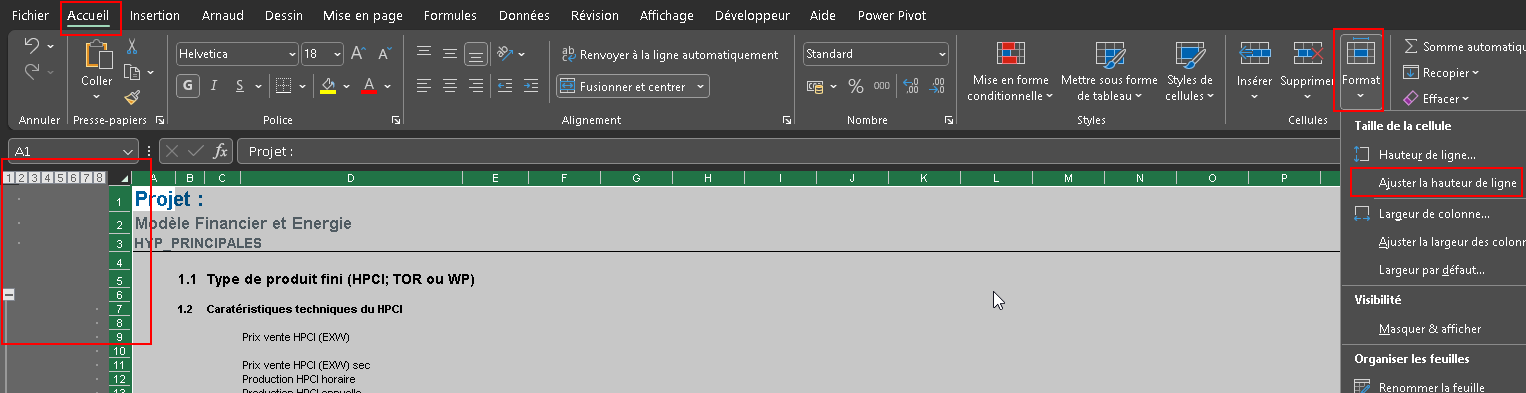
Task: Choose Largeur de colonne... menu entry
Action: (1434, 214)
